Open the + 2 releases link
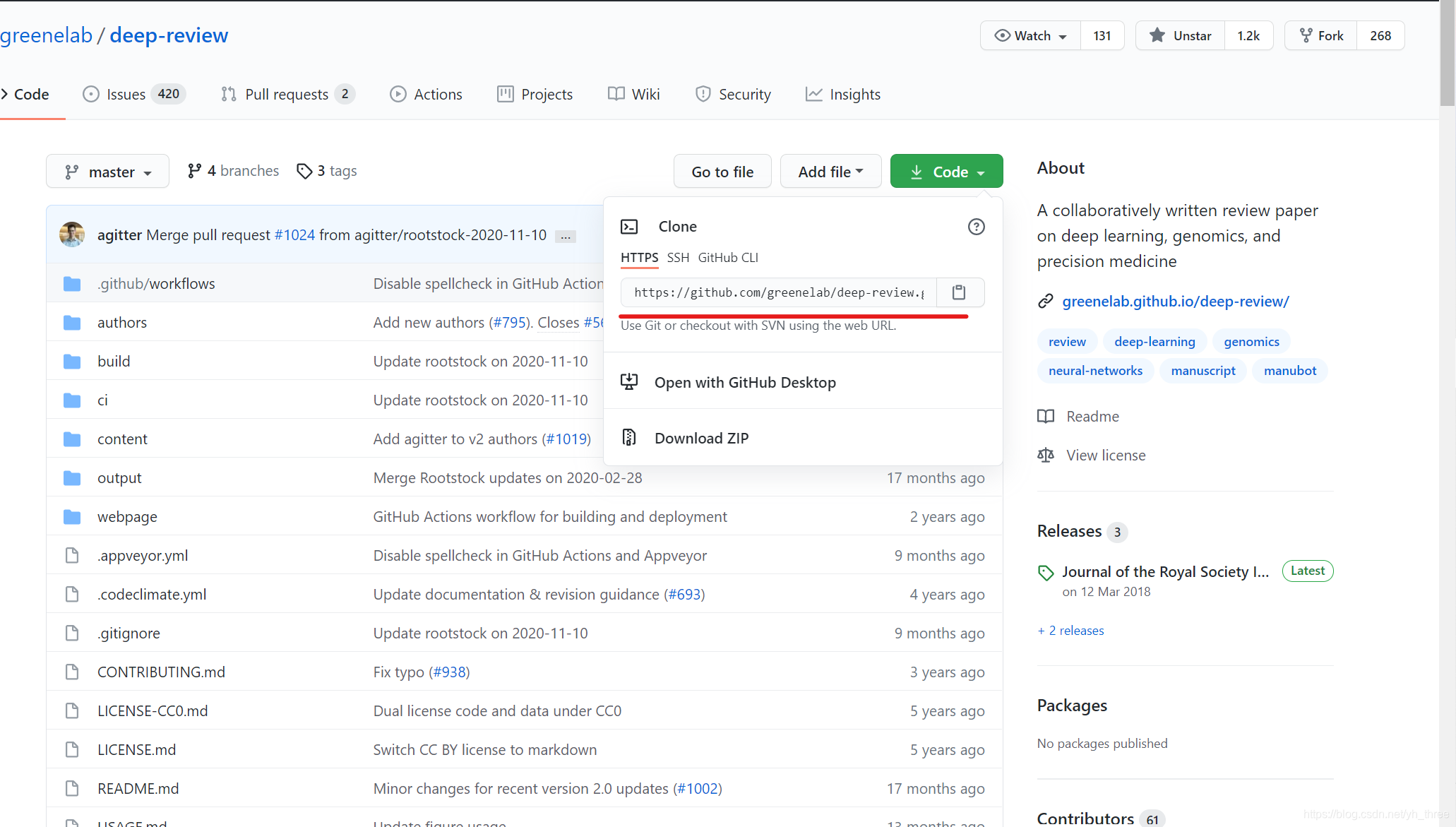Viewport: 1456px width, 827px height. tap(1070, 631)
